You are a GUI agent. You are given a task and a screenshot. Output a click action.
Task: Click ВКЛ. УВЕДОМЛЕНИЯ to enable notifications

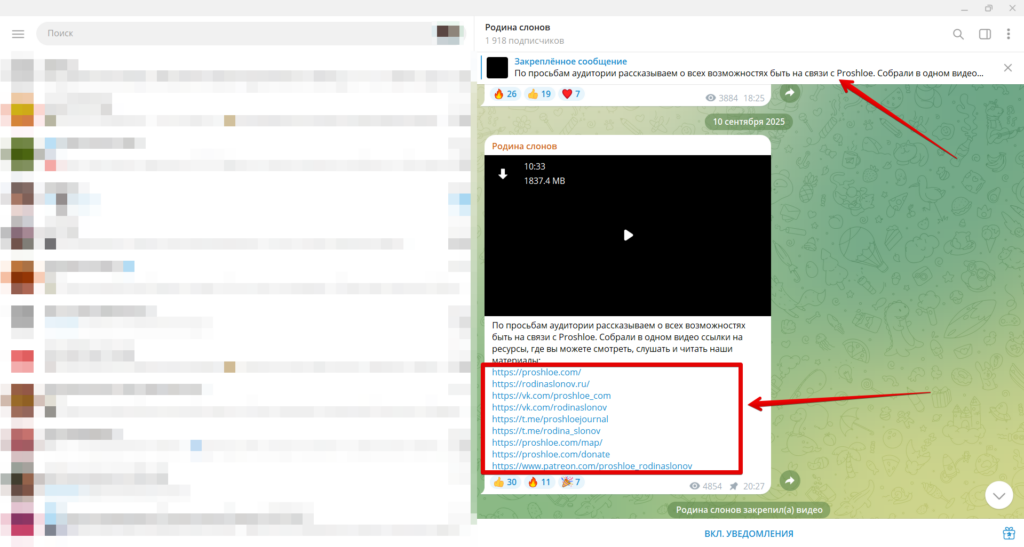pos(748,533)
